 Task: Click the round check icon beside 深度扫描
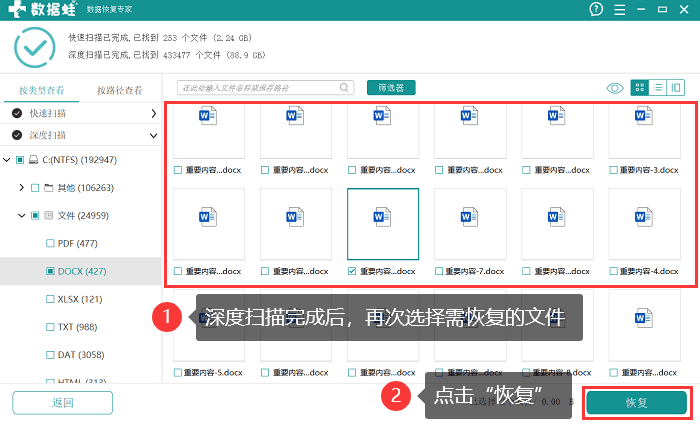tap(17, 135)
